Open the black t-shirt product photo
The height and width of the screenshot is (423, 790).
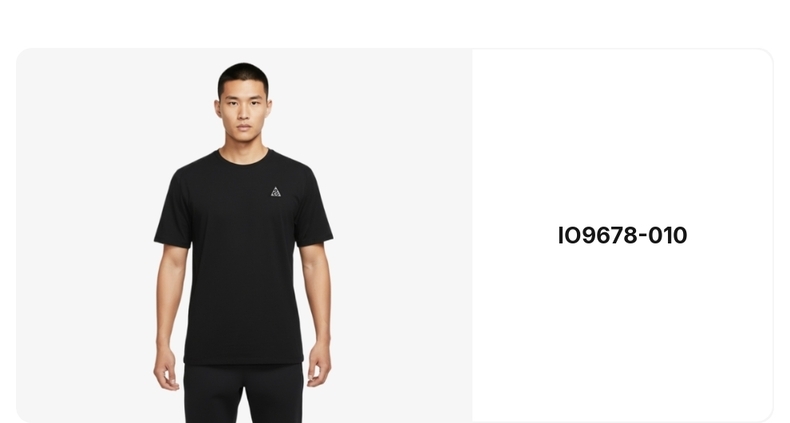[244, 235]
